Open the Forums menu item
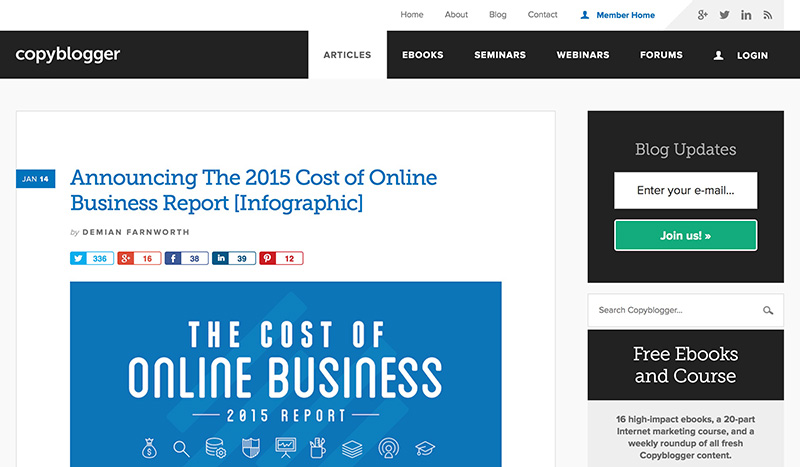Viewport: 800px width, 467px height. click(661, 55)
